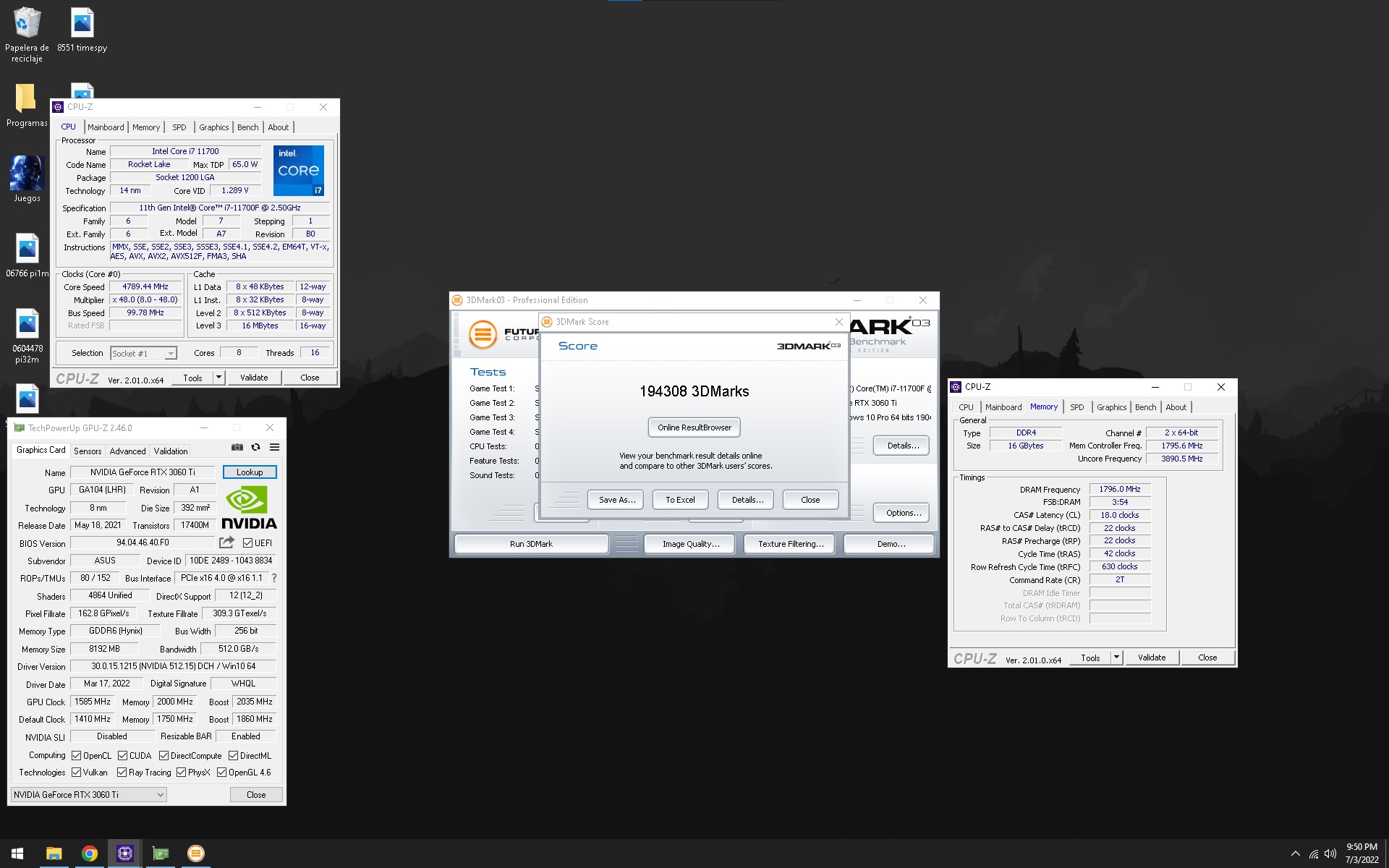Switch to 3DMark03 in the taskbar

(195, 854)
